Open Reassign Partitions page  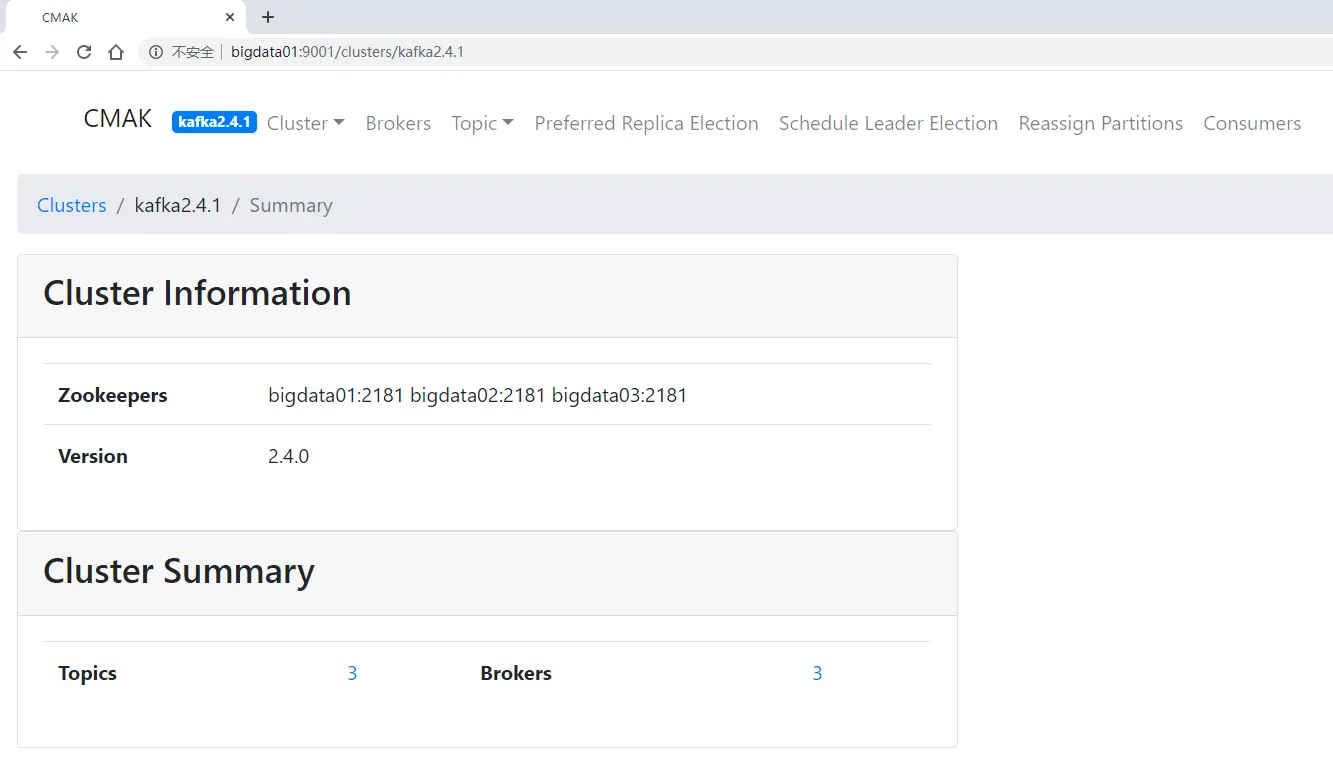click(1100, 123)
